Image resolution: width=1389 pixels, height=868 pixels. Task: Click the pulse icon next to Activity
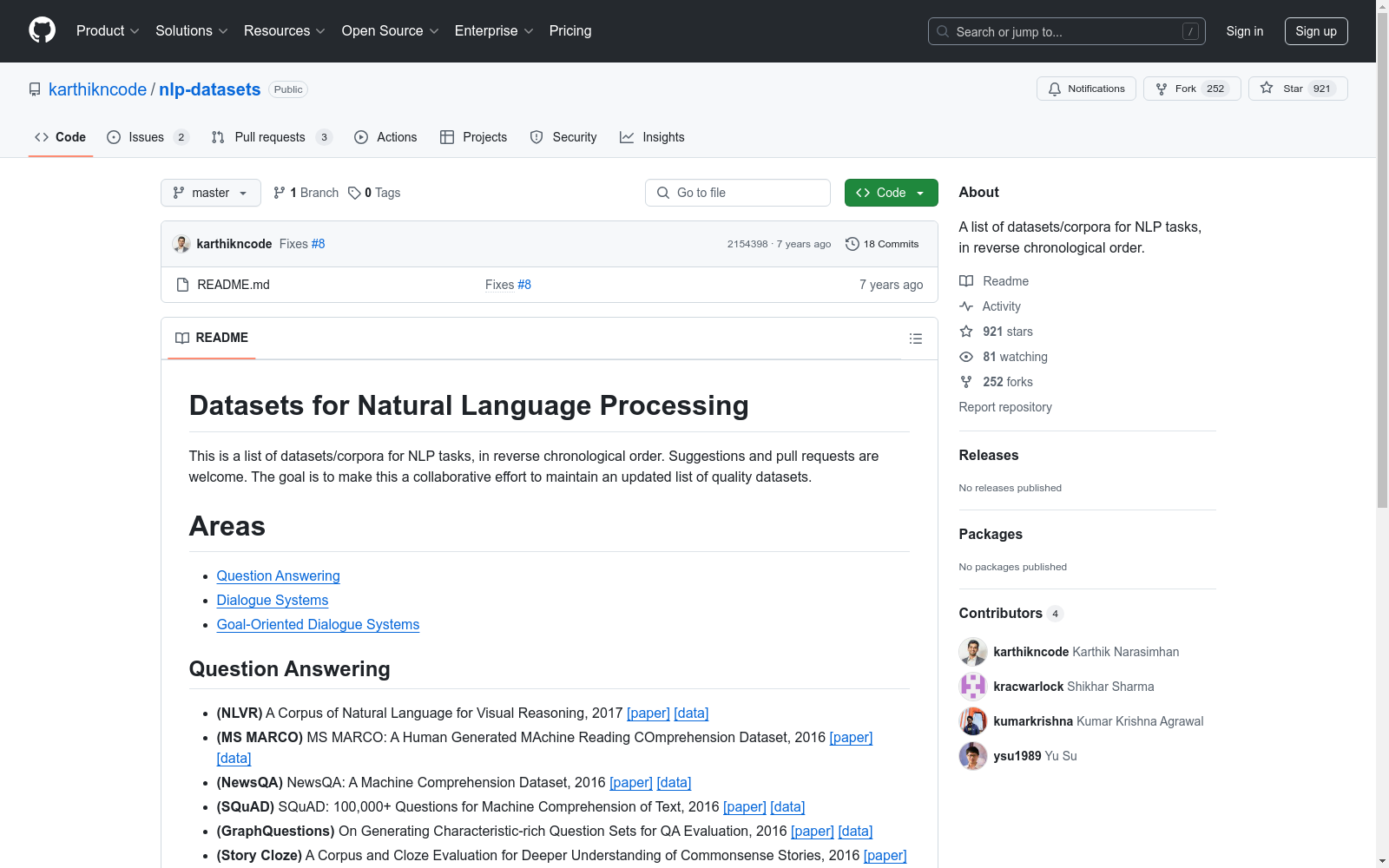coord(966,306)
